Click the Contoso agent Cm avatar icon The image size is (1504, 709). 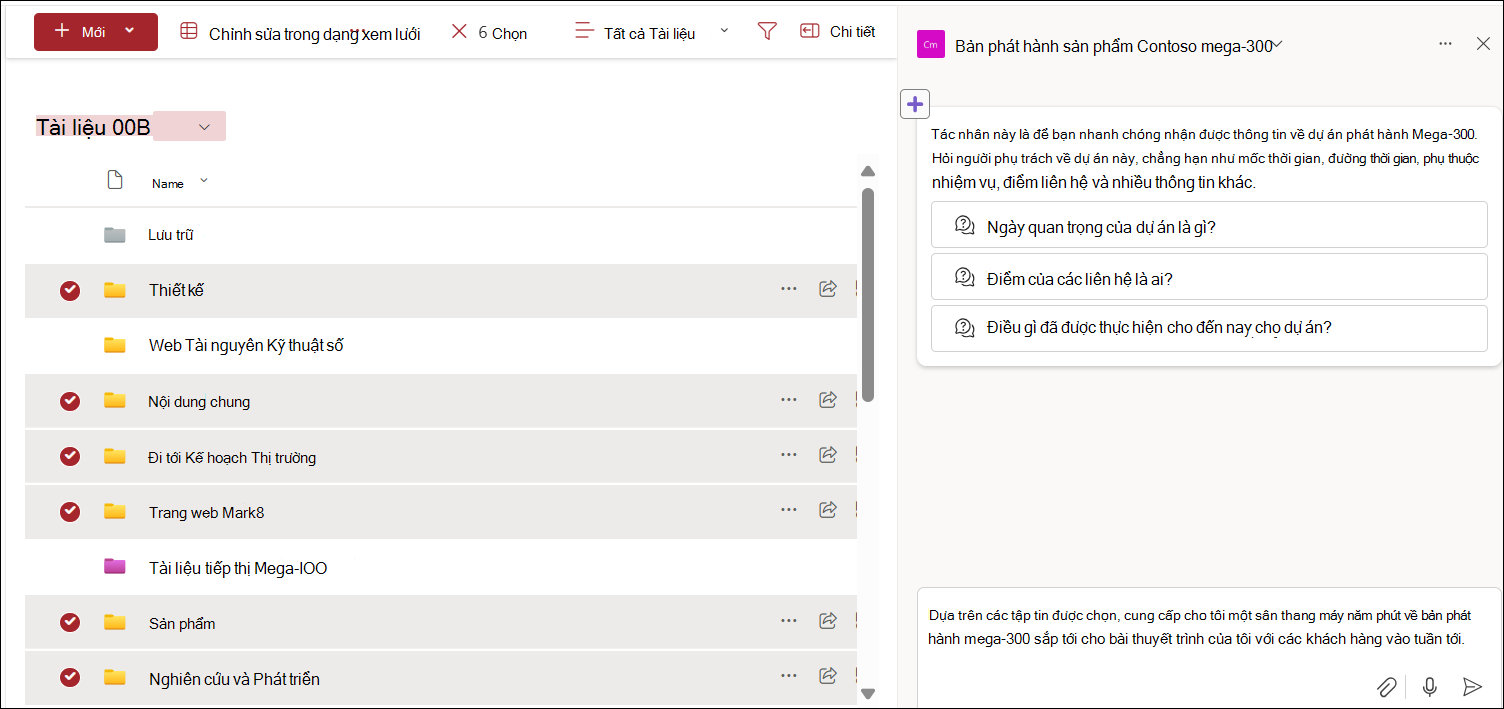click(x=931, y=44)
